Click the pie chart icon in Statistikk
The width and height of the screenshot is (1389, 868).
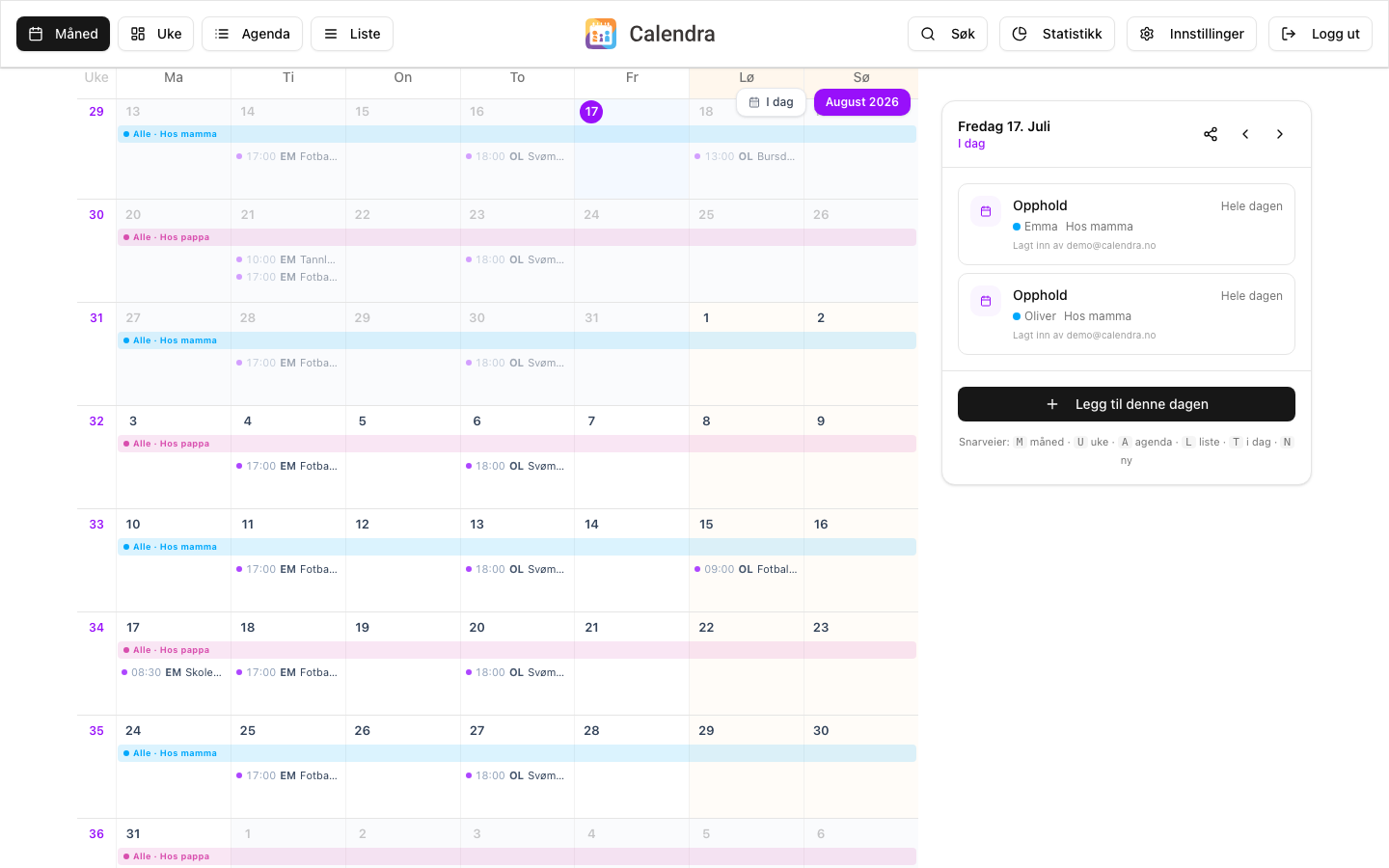1020,34
